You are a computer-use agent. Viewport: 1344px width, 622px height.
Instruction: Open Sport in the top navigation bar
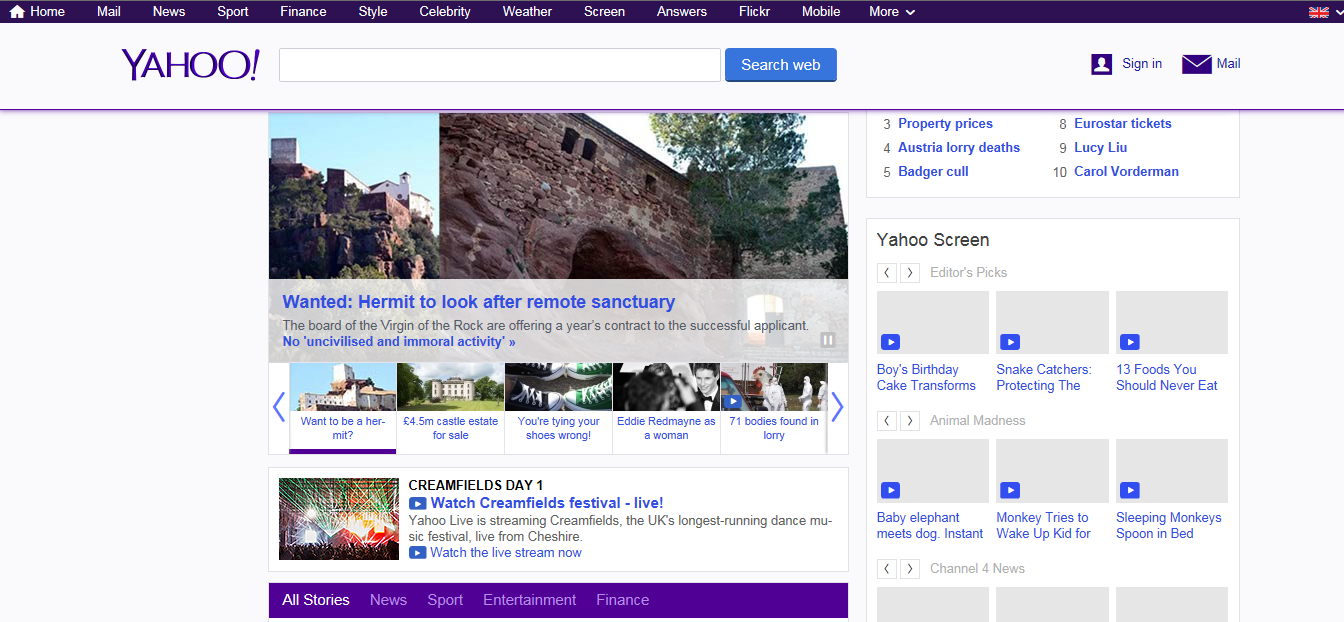click(233, 12)
